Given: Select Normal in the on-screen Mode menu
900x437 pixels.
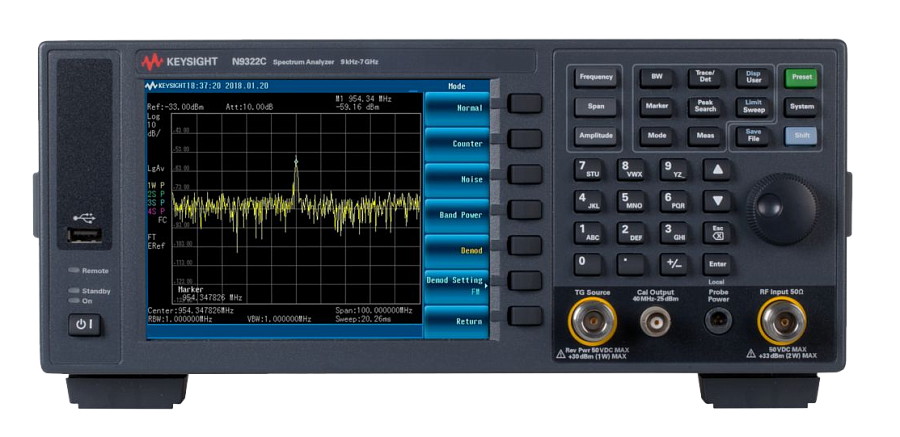Looking at the screenshot, I should [x=456, y=109].
